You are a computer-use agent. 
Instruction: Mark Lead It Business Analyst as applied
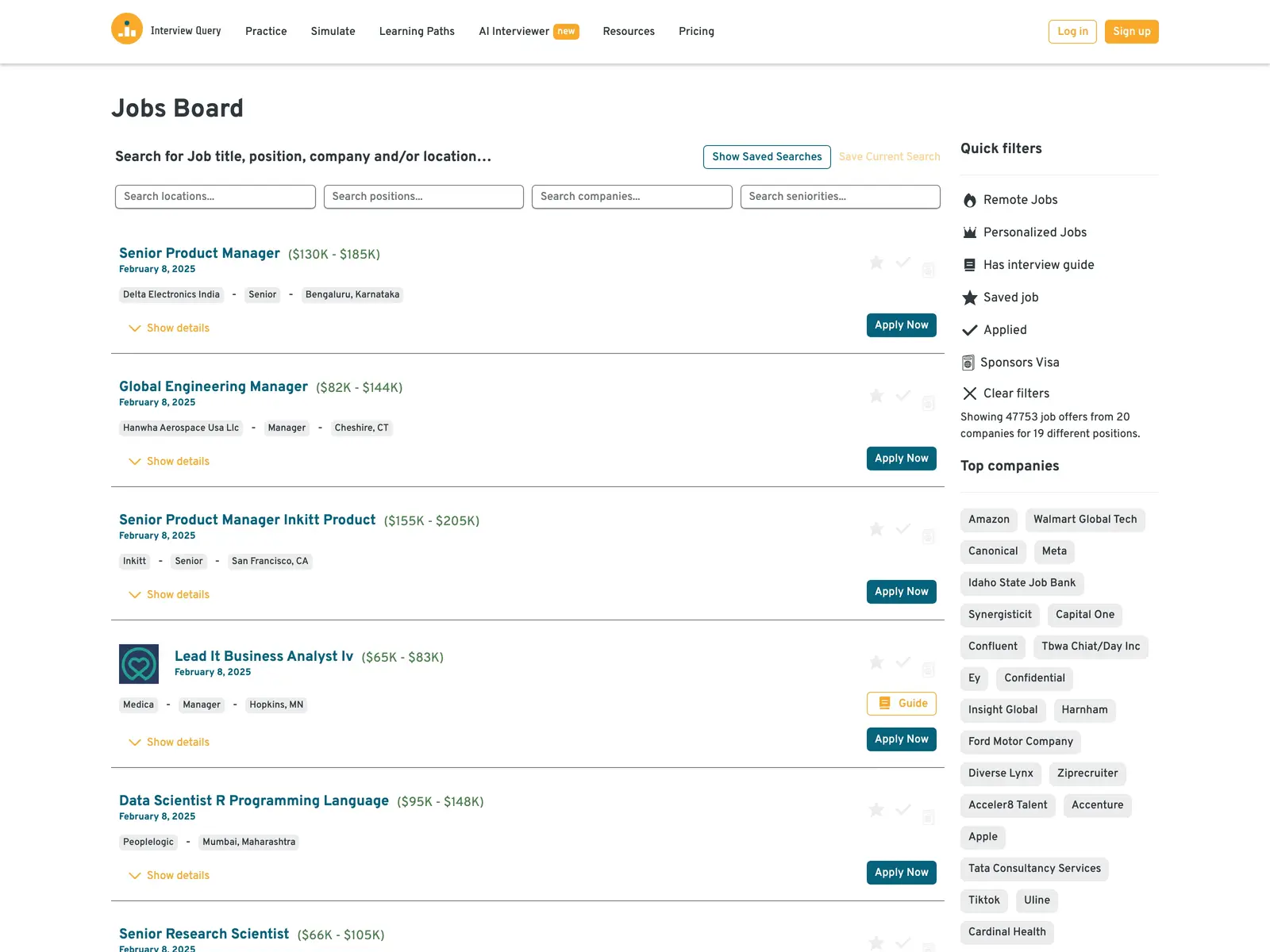(903, 662)
